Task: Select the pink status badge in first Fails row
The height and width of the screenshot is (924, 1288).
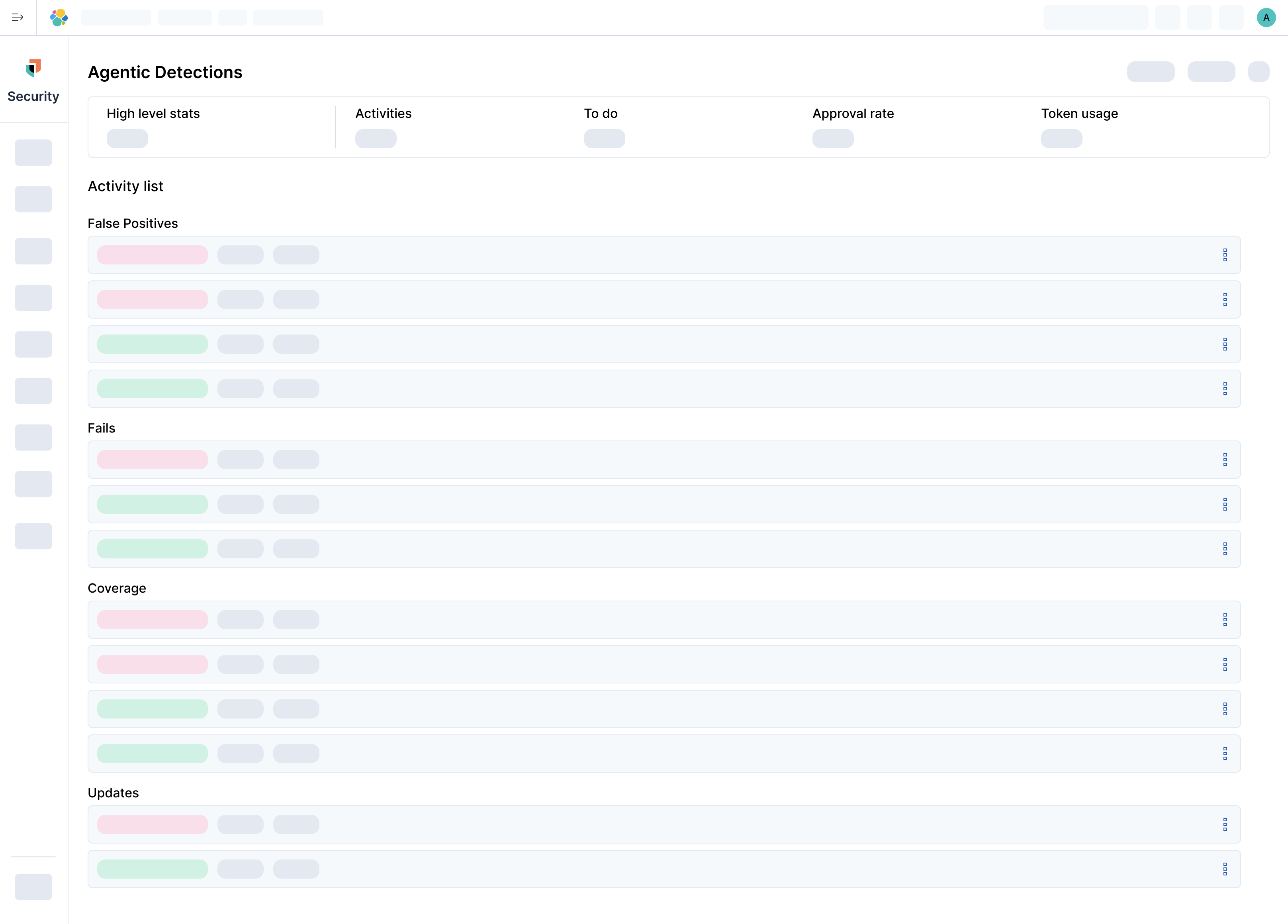Action: click(152, 460)
